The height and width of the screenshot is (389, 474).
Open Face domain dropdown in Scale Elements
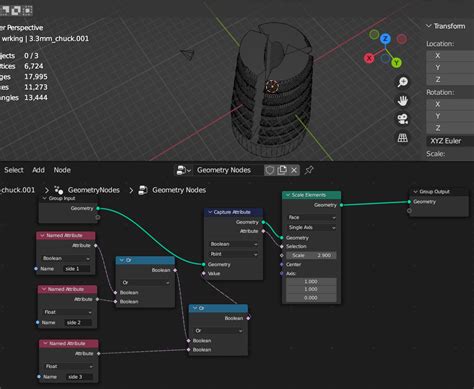point(311,217)
